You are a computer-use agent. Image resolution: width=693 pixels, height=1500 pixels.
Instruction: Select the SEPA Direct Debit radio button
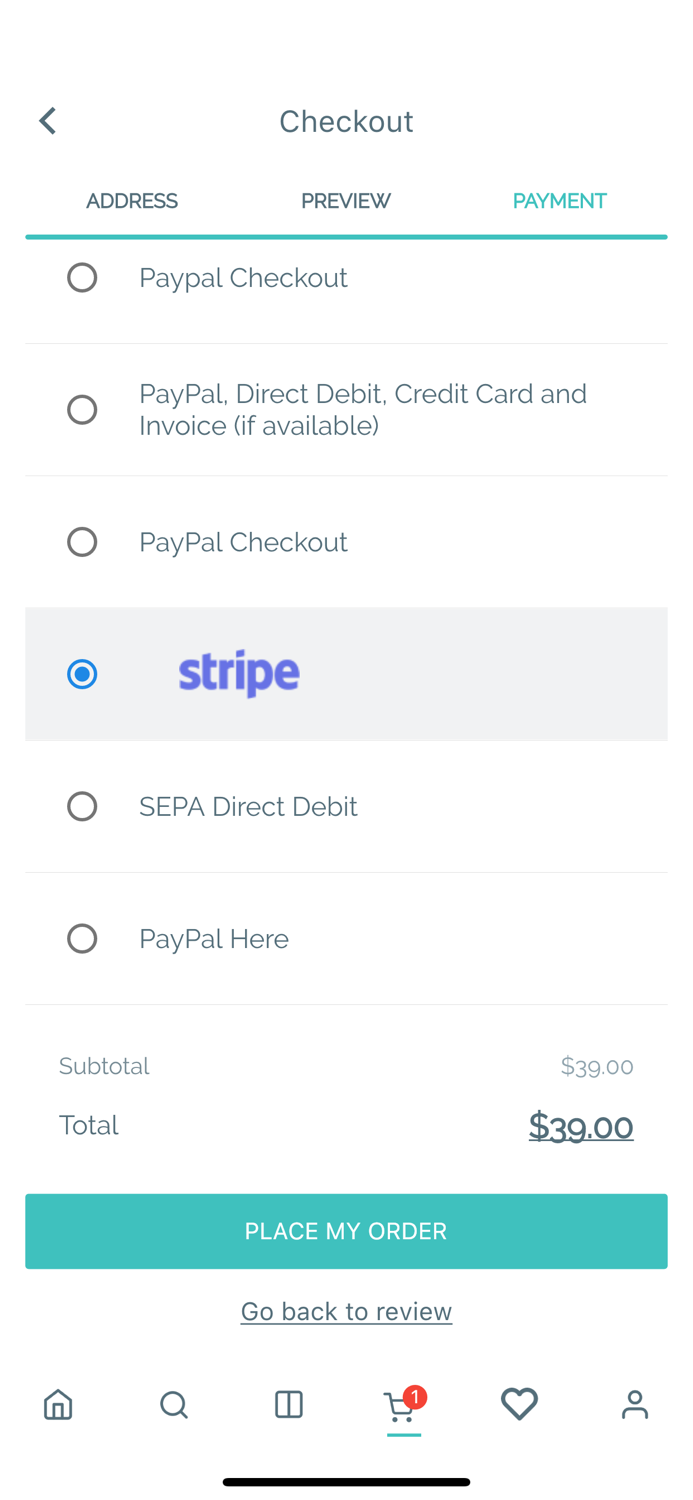coord(82,806)
